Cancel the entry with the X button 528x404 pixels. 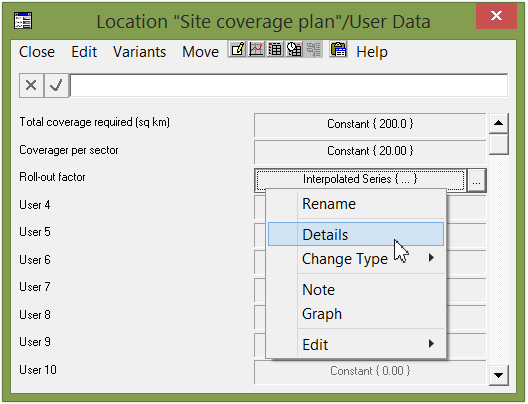pyautogui.click(x=31, y=86)
